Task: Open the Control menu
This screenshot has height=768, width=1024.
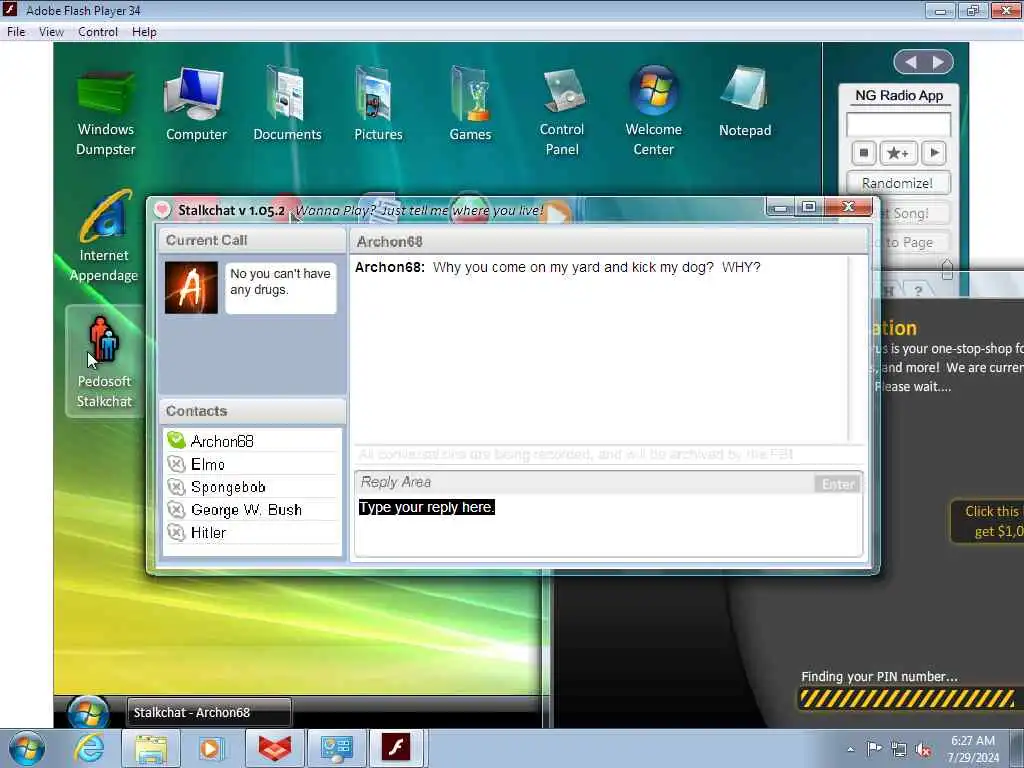Action: (x=98, y=32)
